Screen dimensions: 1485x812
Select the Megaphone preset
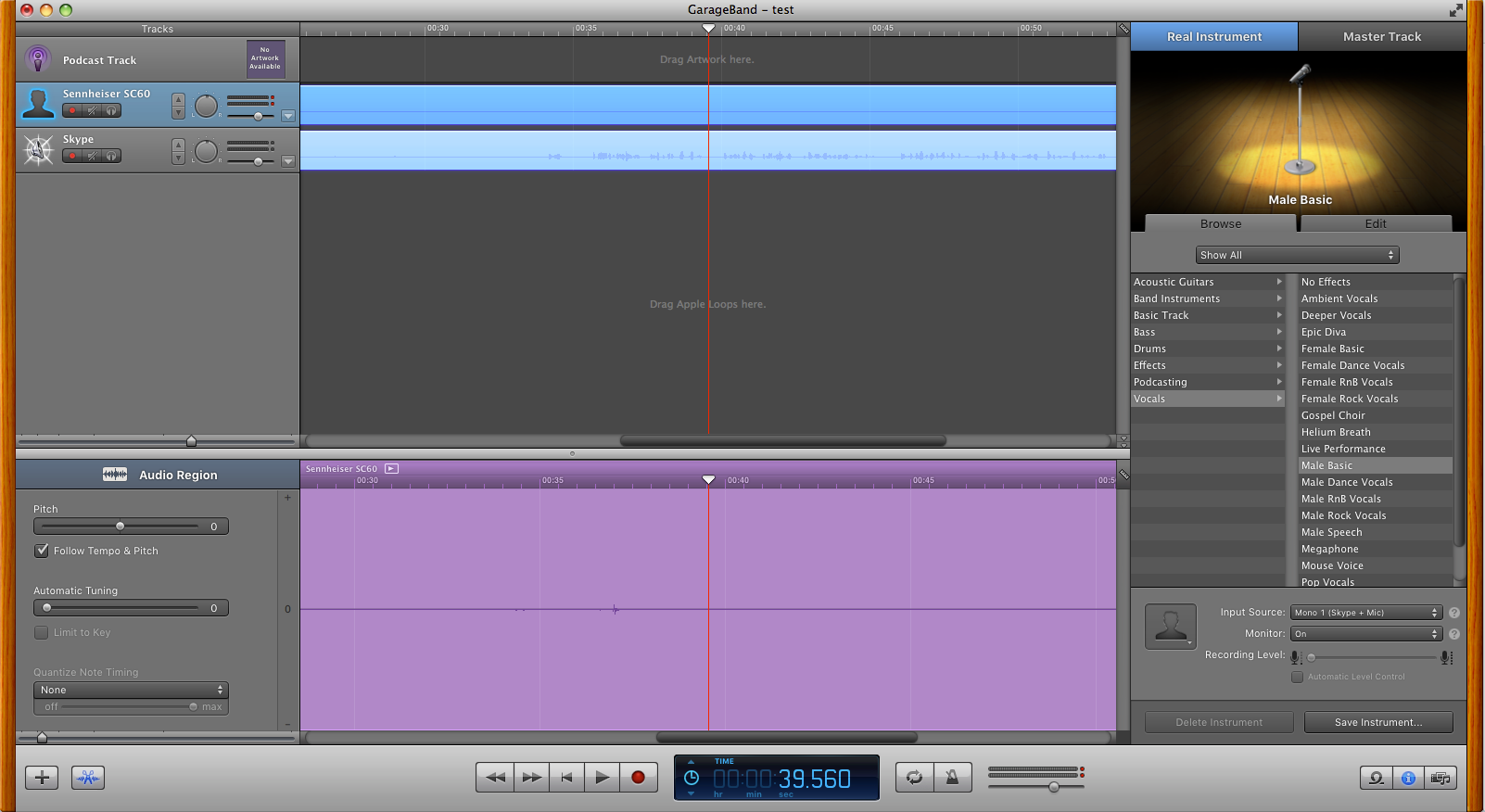pyautogui.click(x=1376, y=549)
